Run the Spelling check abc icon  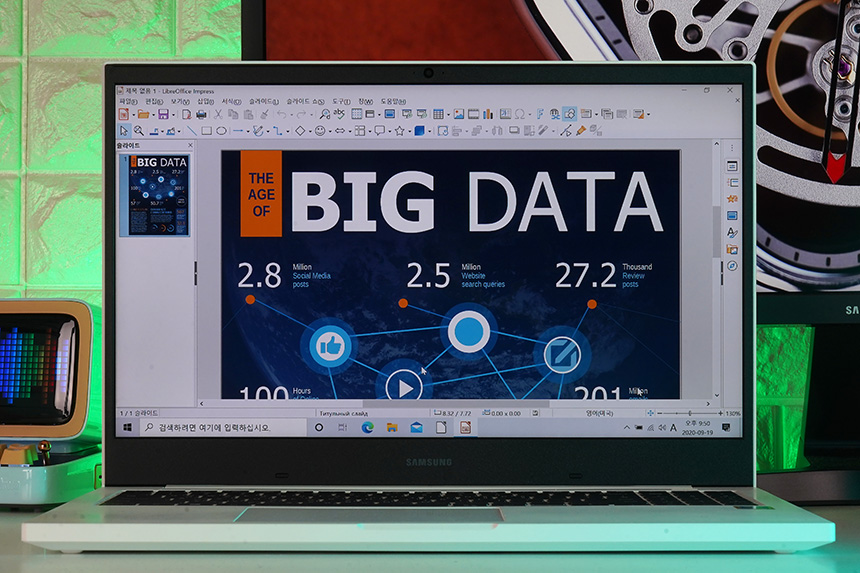[x=340, y=114]
